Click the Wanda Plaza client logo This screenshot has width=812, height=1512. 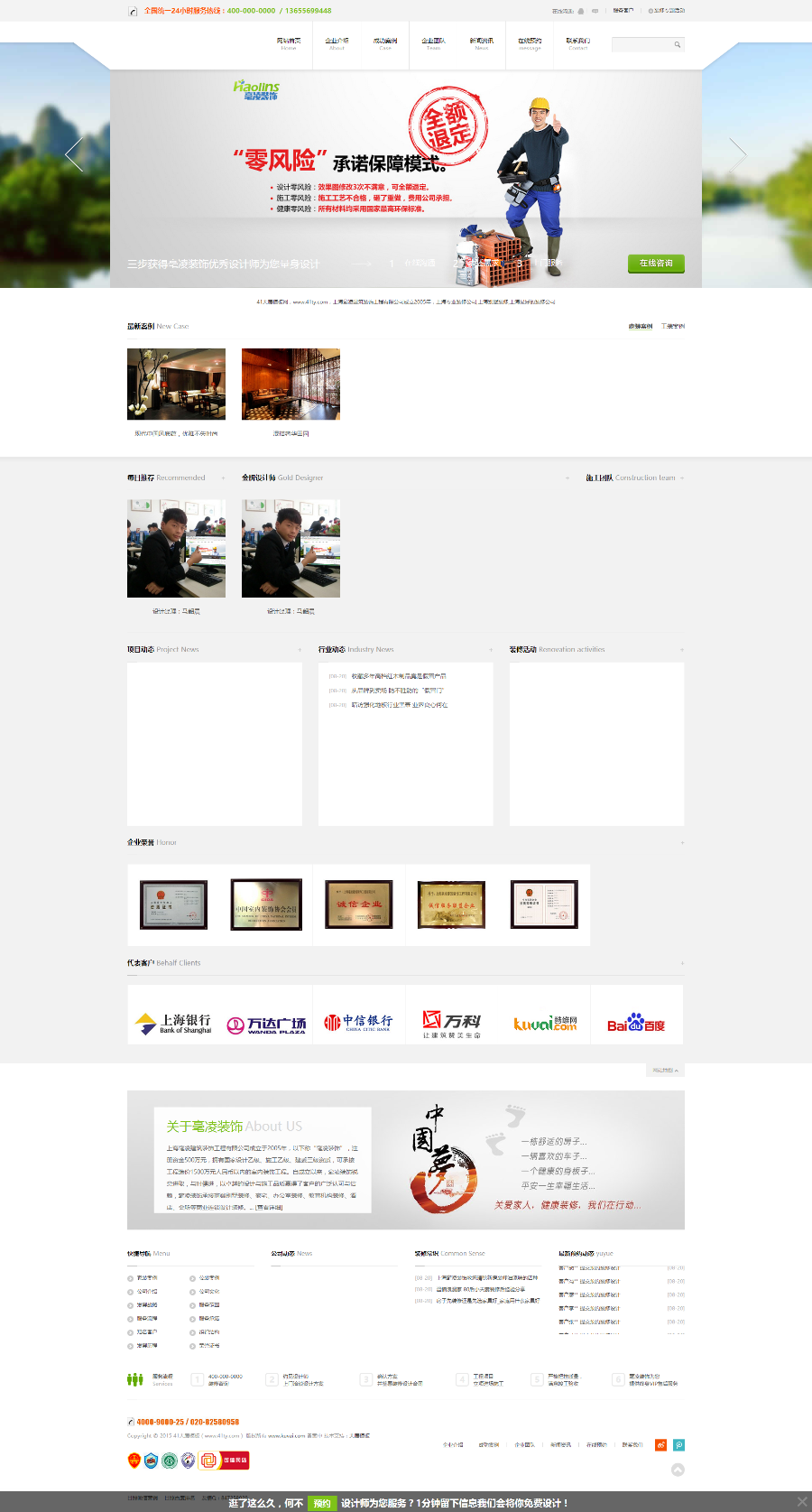click(x=266, y=1025)
